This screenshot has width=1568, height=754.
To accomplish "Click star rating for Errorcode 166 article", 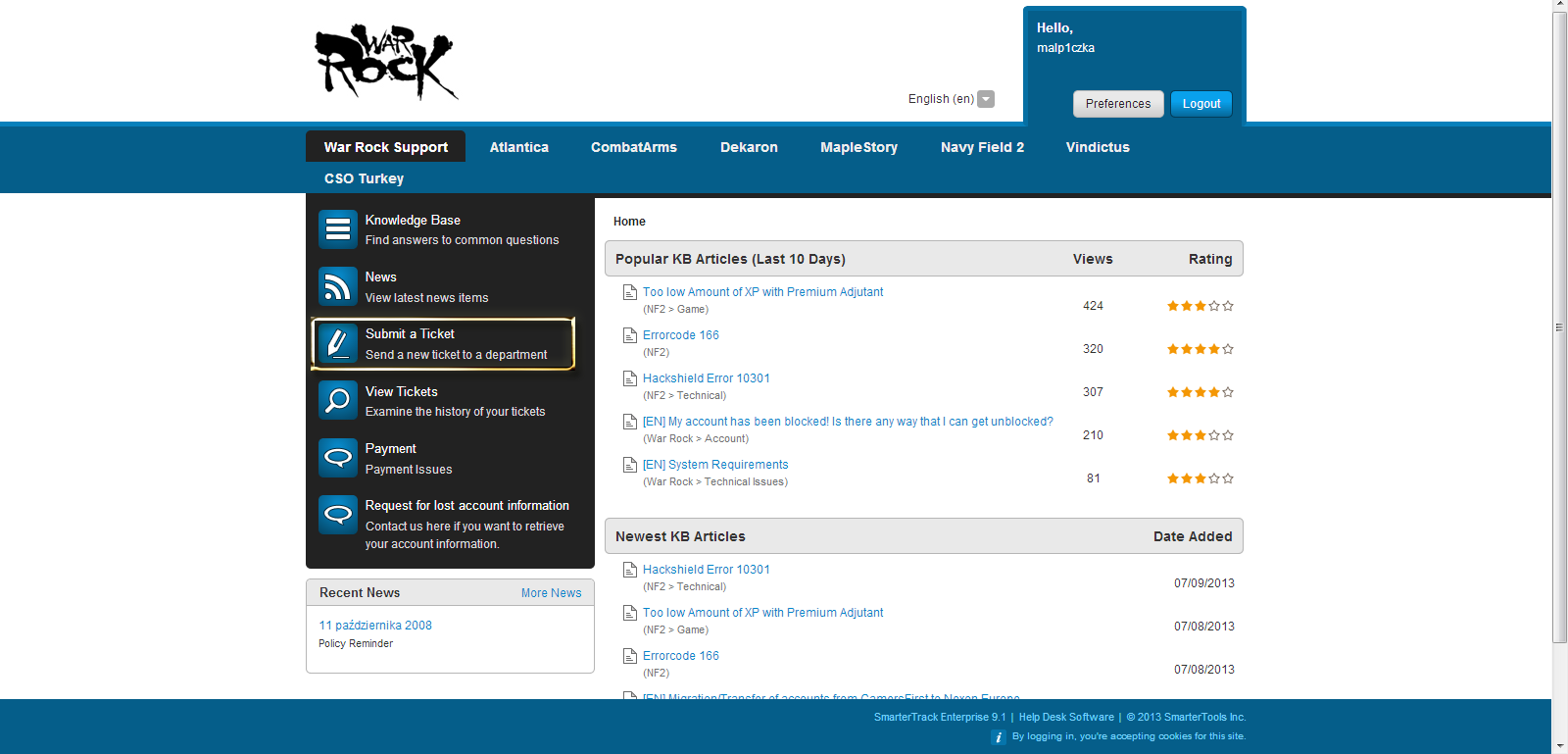I will [1200, 349].
